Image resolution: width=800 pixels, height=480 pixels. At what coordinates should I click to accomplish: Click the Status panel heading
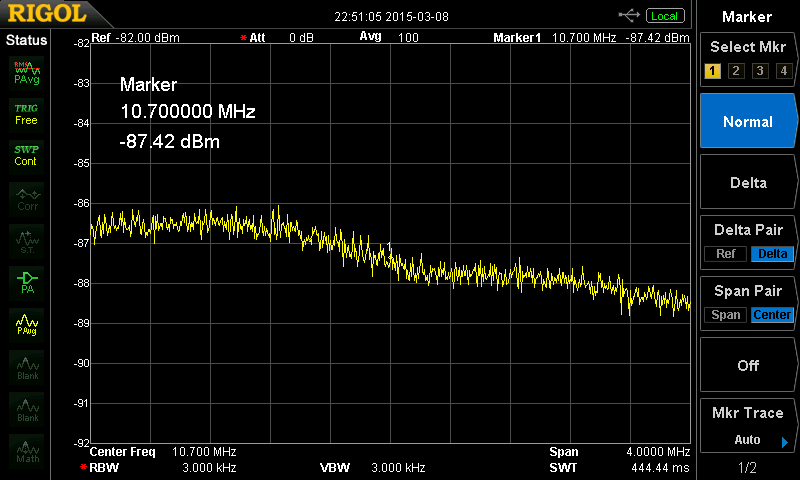tap(26, 40)
